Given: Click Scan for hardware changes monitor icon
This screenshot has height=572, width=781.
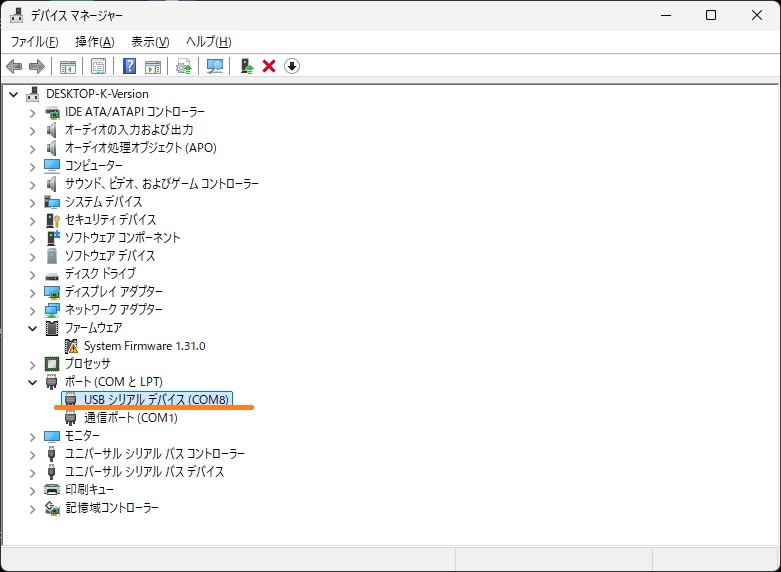Looking at the screenshot, I should (x=214, y=66).
